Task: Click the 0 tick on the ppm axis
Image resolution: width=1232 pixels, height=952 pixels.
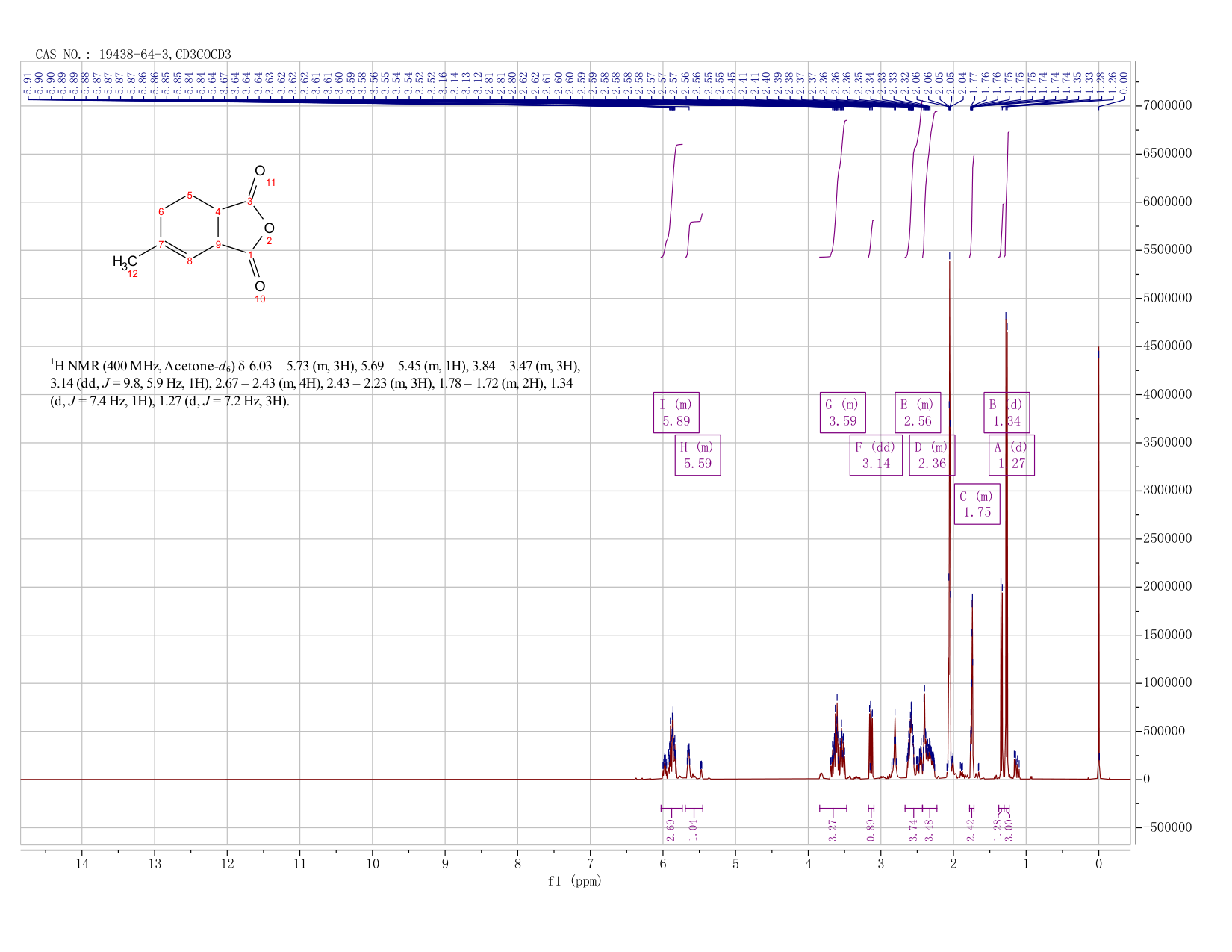Action: click(x=1098, y=864)
